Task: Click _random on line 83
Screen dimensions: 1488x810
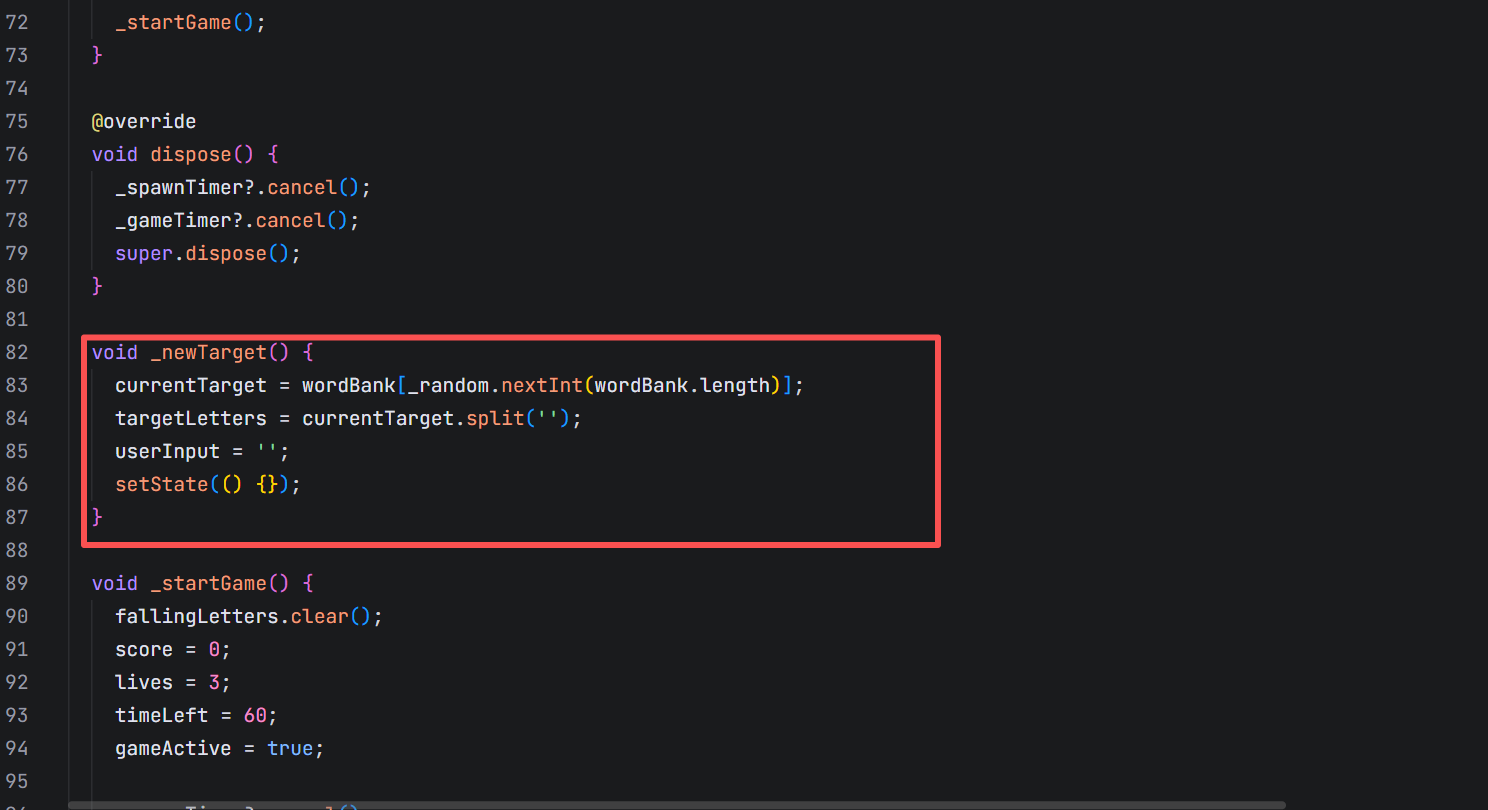Action: pyautogui.click(x=449, y=385)
